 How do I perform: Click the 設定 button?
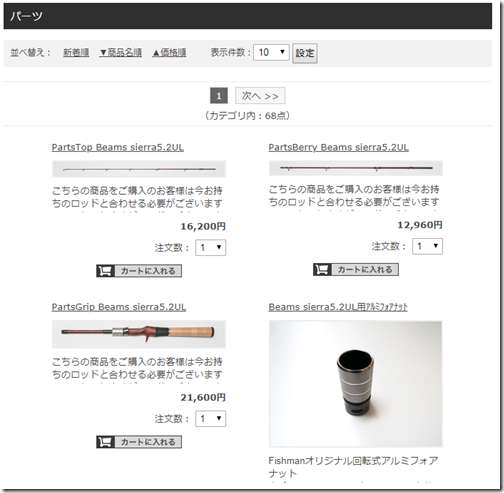(305, 53)
